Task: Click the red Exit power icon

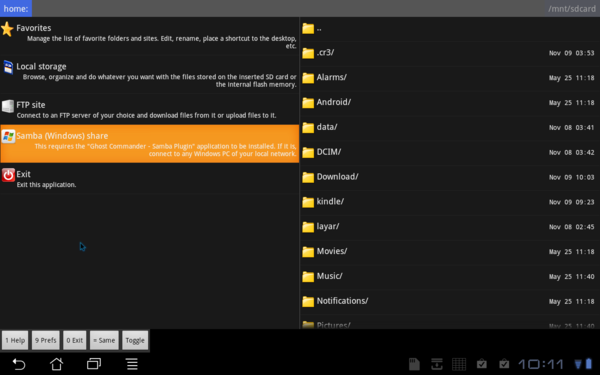Action: [x=8, y=175]
